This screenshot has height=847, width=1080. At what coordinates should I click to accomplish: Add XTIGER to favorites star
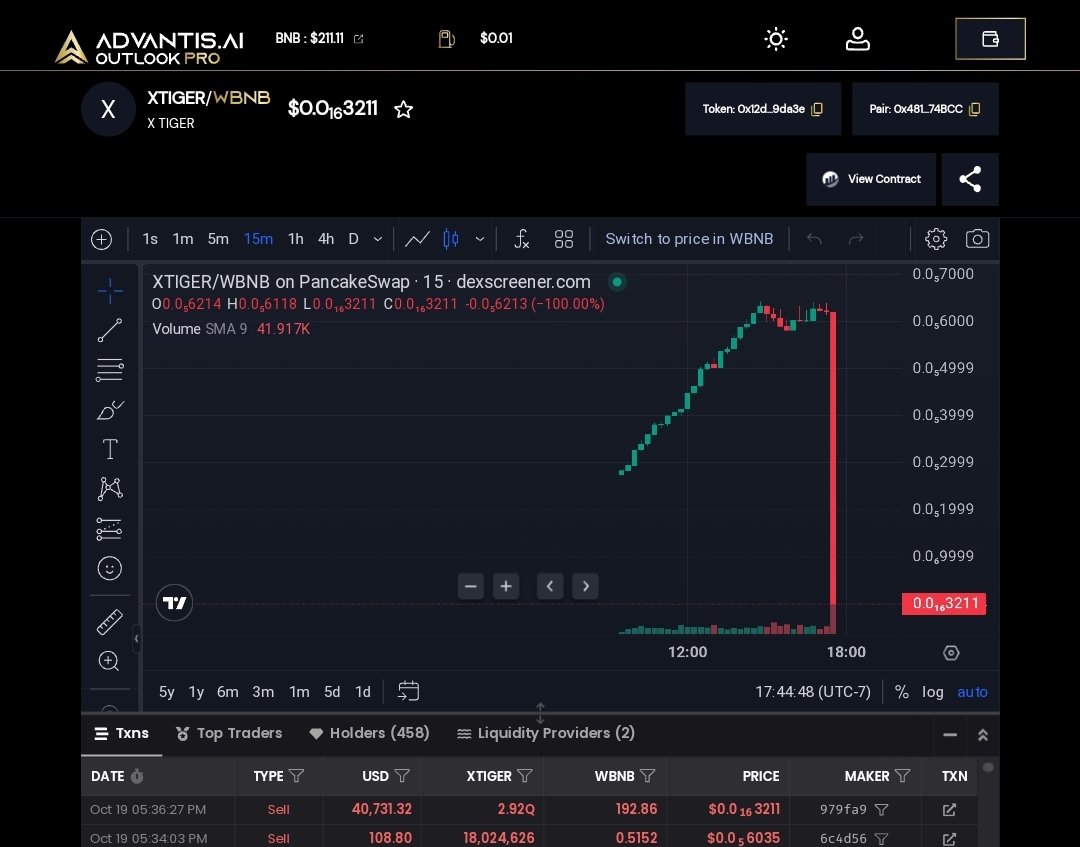pyautogui.click(x=404, y=109)
